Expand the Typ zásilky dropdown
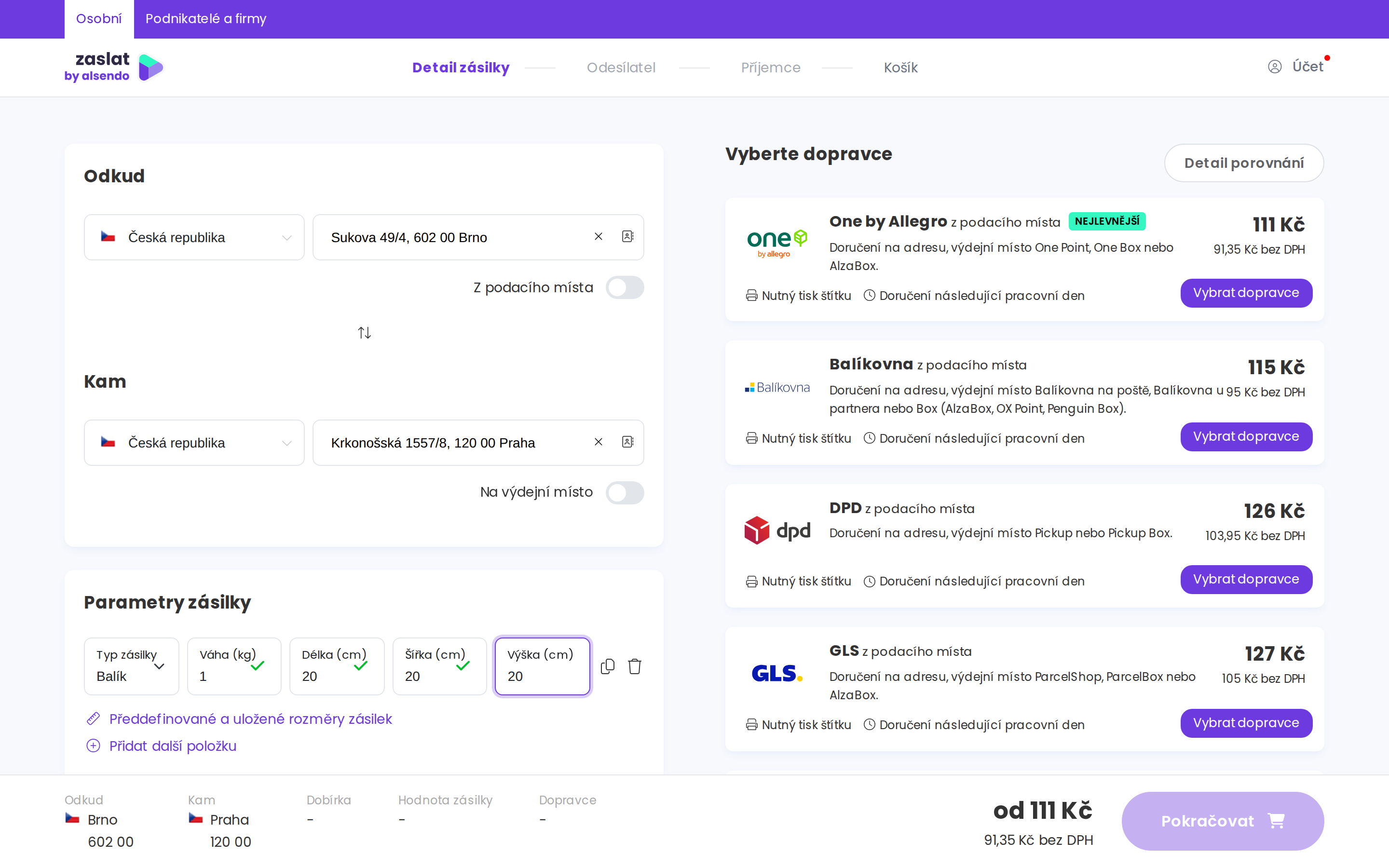The width and height of the screenshot is (1389, 868). (x=132, y=666)
